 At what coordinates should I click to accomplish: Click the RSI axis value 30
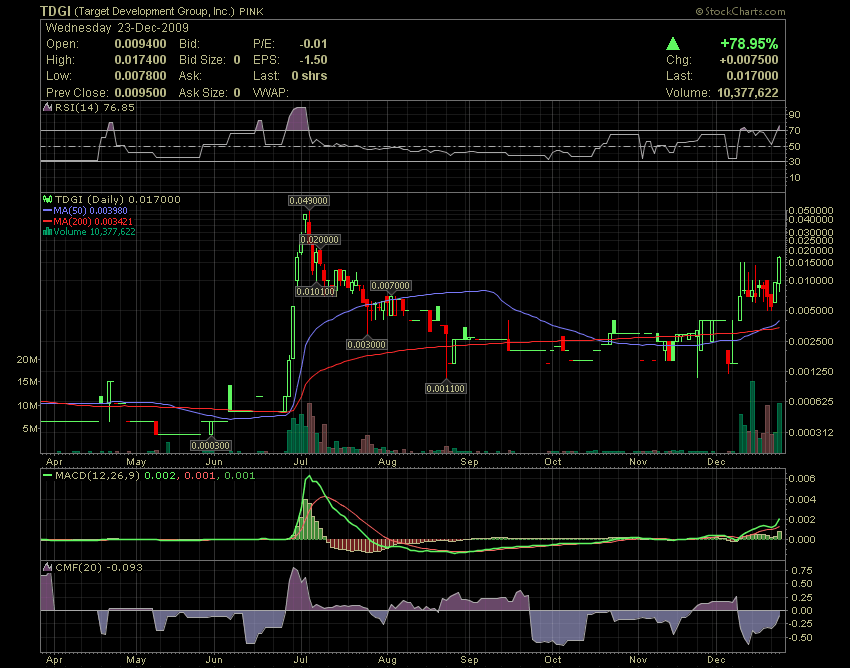pos(794,162)
